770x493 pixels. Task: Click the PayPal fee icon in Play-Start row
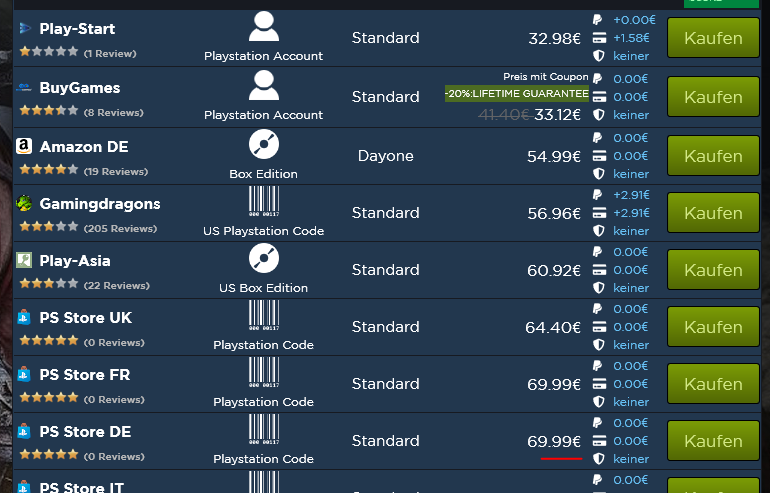pos(598,20)
